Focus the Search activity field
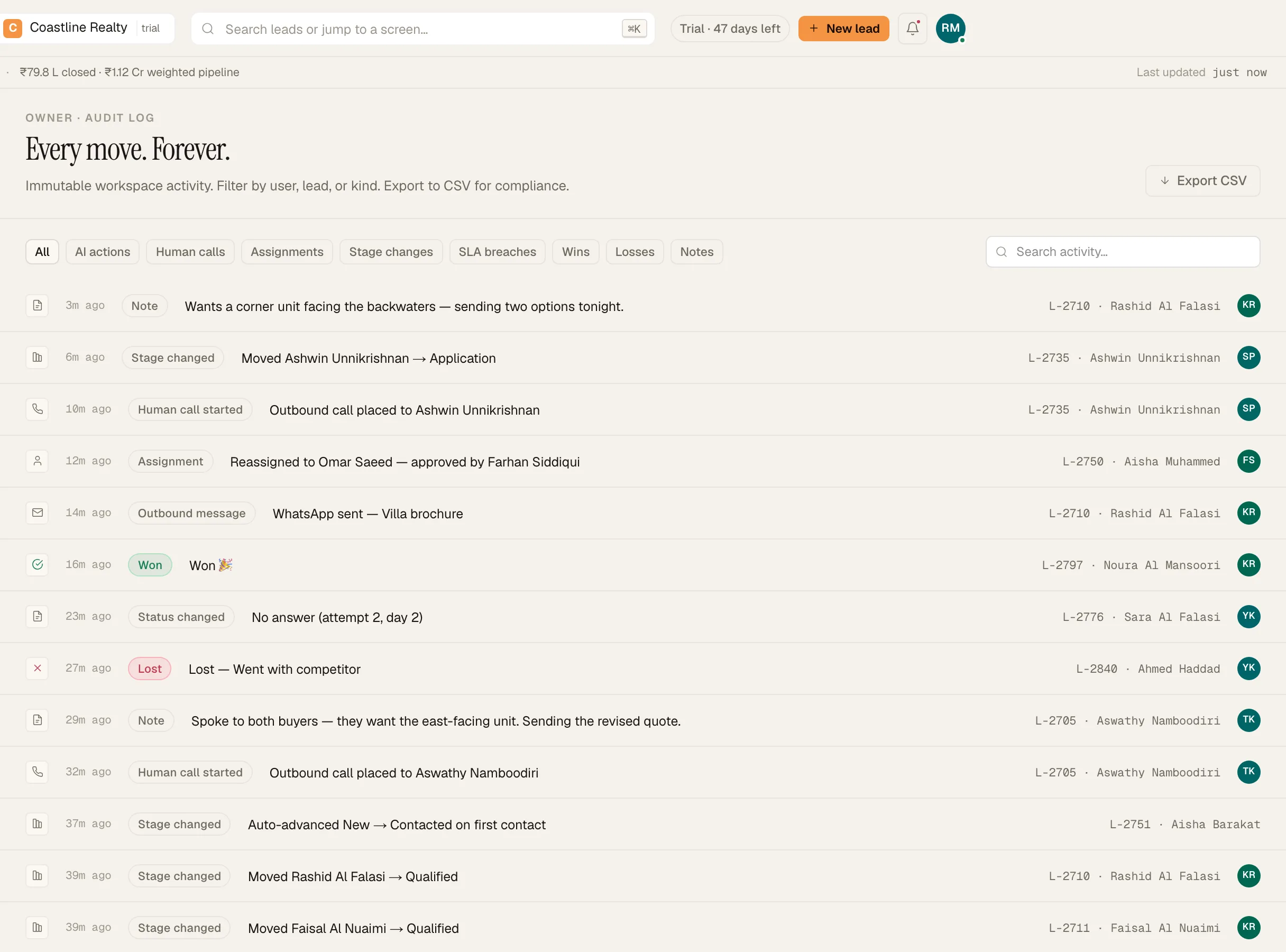 click(x=1123, y=252)
